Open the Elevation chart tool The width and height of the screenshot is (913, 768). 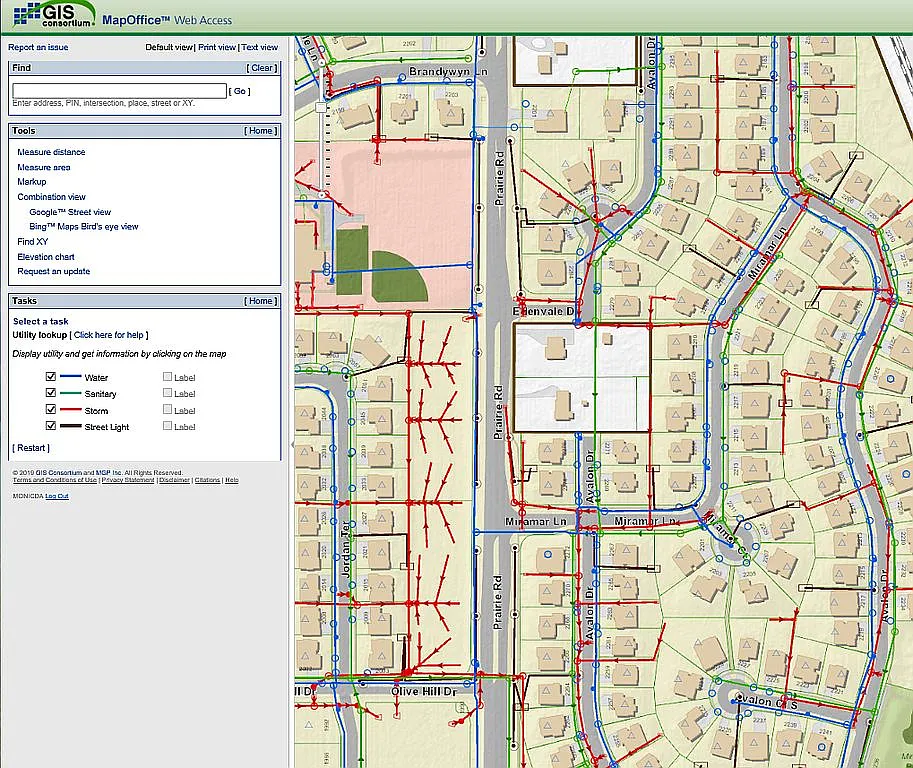tap(46, 257)
